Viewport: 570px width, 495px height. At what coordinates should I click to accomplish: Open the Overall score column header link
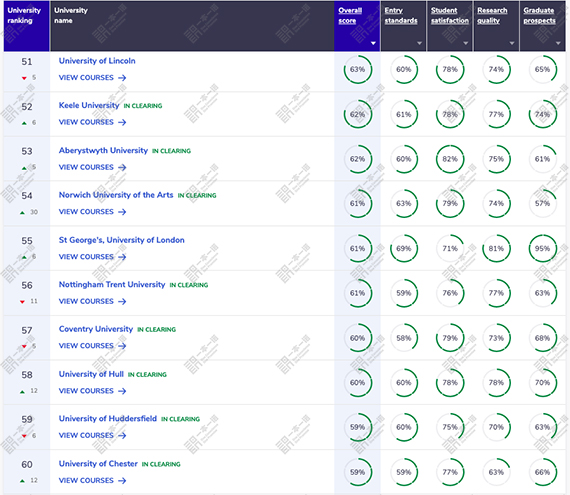point(350,16)
